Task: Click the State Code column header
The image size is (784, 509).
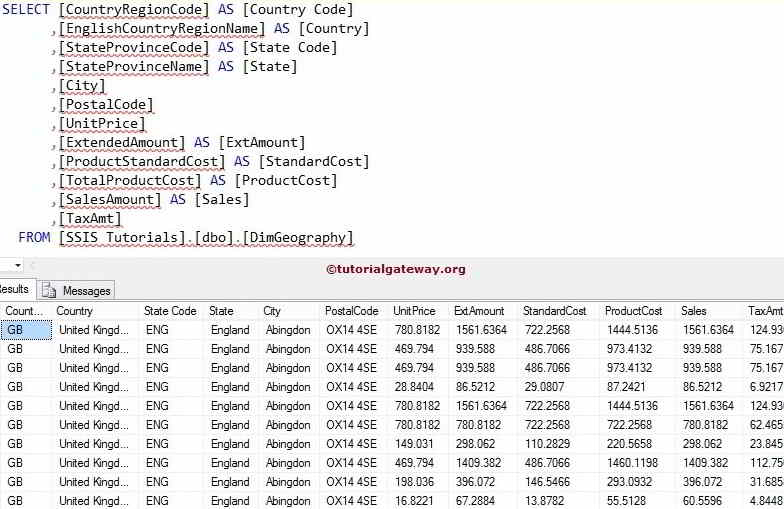Action: coord(170,311)
